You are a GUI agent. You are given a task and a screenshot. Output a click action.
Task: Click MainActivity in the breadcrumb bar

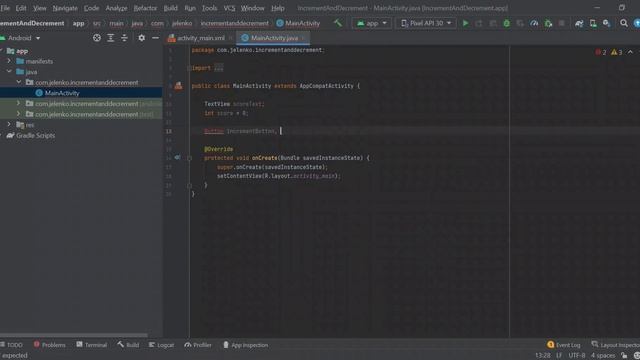pos(298,23)
